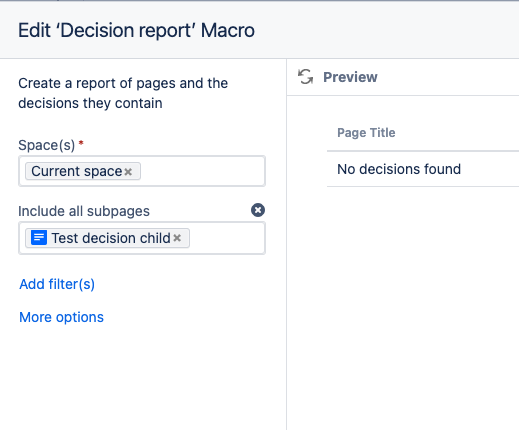
Task: Click the 'Include all subpages' label
Action: [84, 211]
